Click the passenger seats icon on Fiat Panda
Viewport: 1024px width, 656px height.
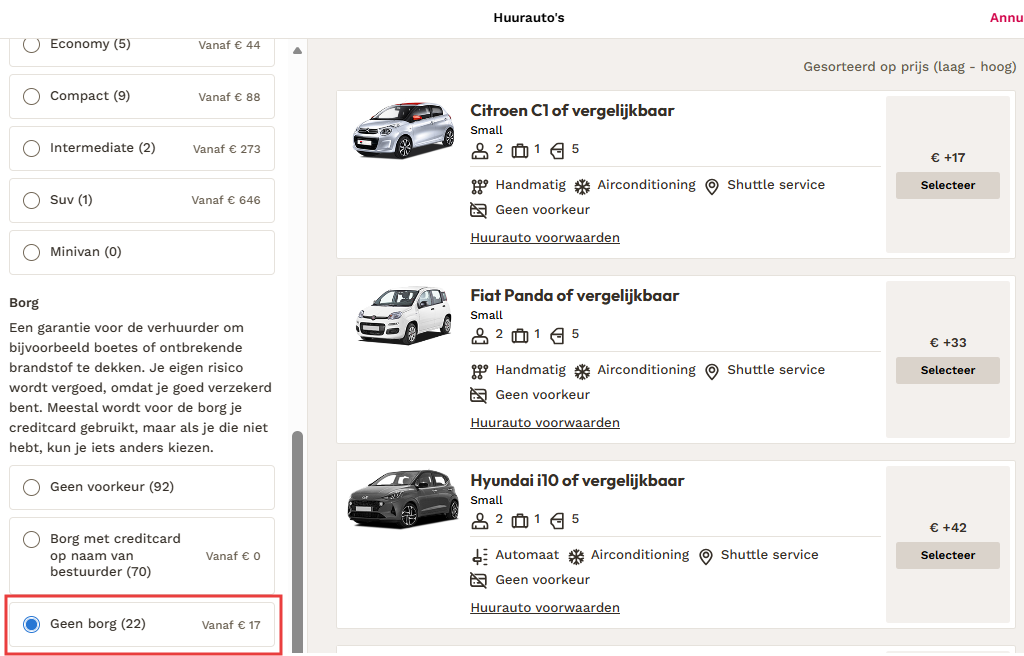click(x=479, y=336)
